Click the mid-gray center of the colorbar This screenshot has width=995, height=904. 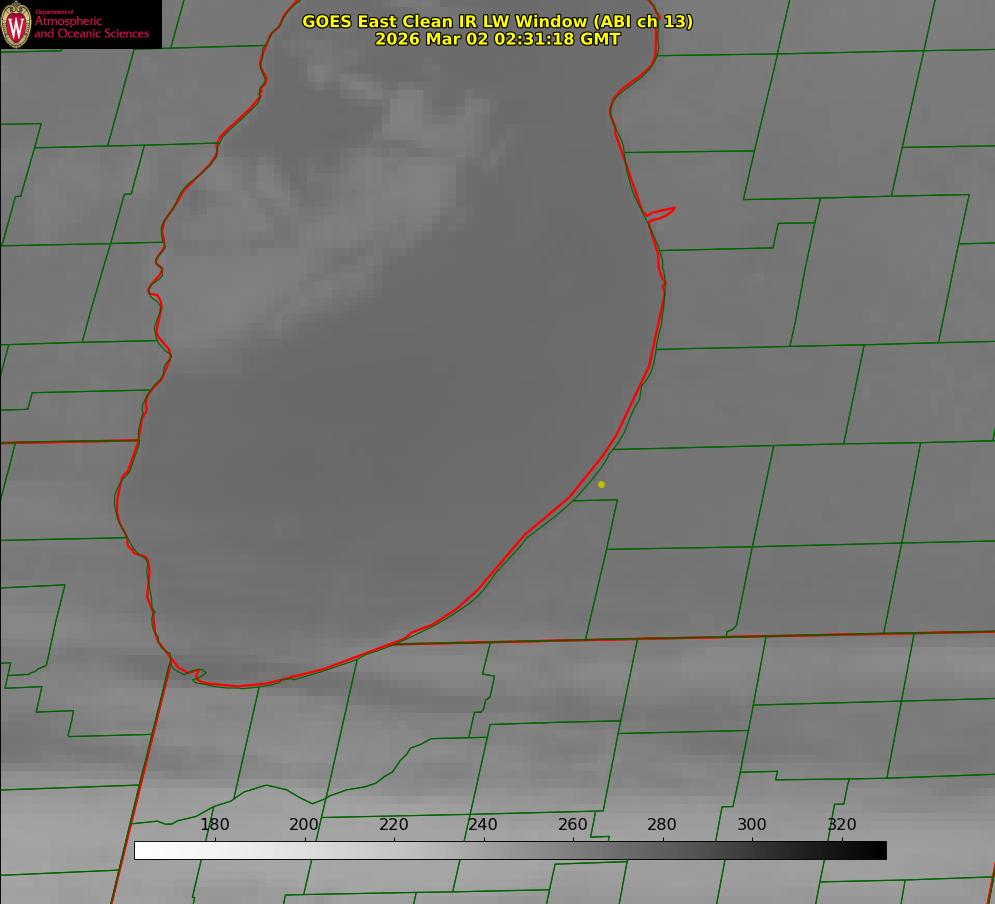click(510, 850)
